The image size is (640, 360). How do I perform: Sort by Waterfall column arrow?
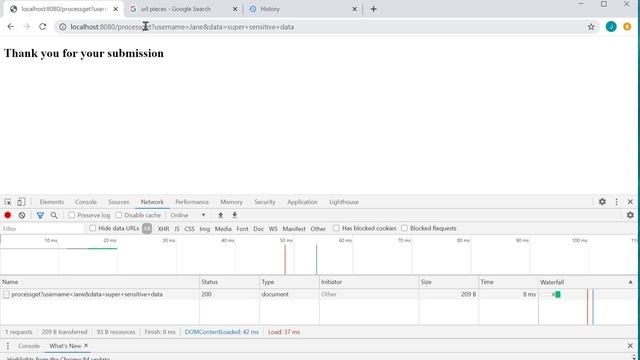tap(630, 282)
